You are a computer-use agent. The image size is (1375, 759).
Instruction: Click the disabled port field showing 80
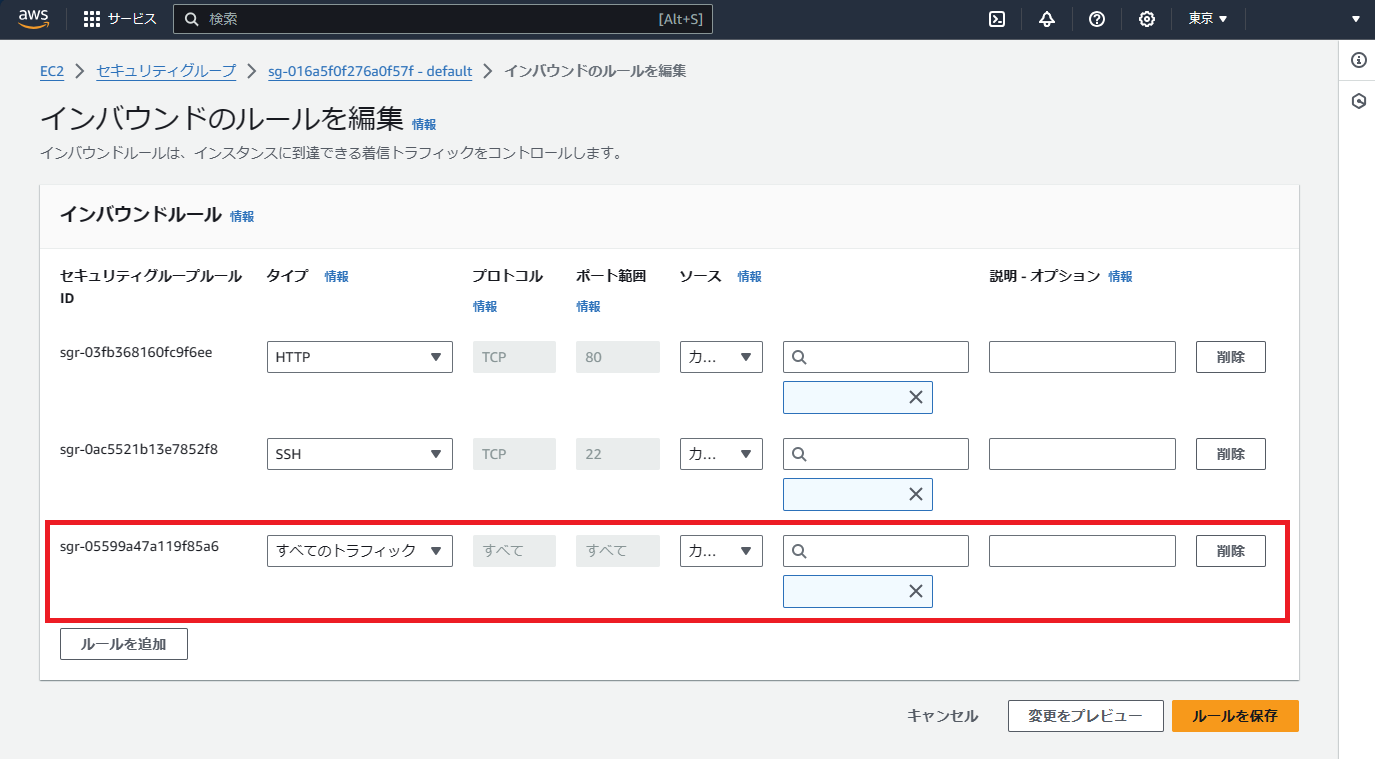pos(618,357)
